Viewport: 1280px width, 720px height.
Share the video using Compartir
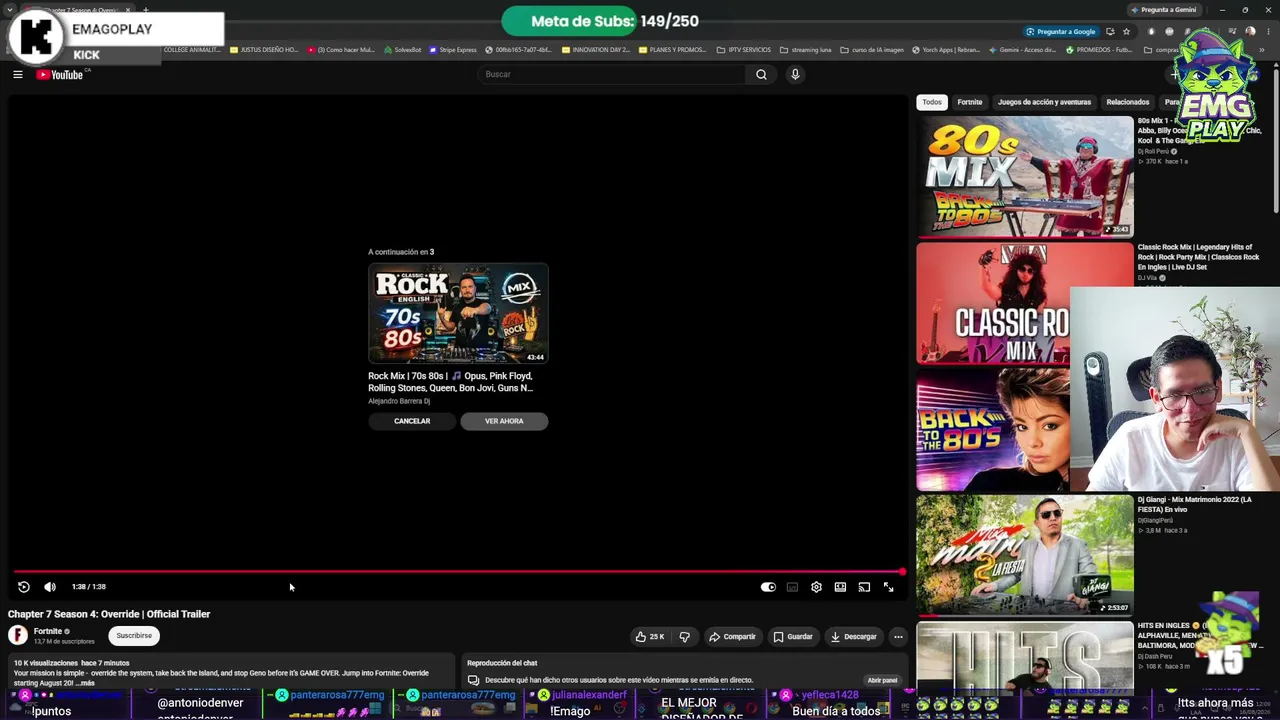[732, 636]
